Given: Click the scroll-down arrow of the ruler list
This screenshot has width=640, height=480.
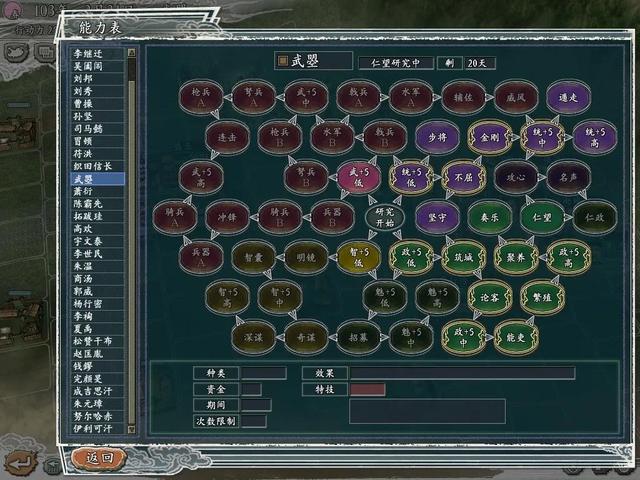Looking at the screenshot, I should click(x=131, y=429).
